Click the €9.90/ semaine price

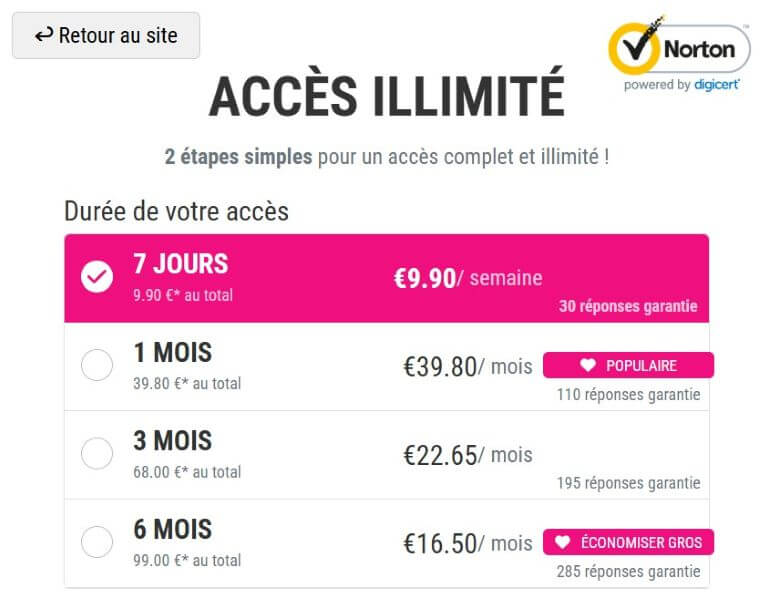click(468, 278)
